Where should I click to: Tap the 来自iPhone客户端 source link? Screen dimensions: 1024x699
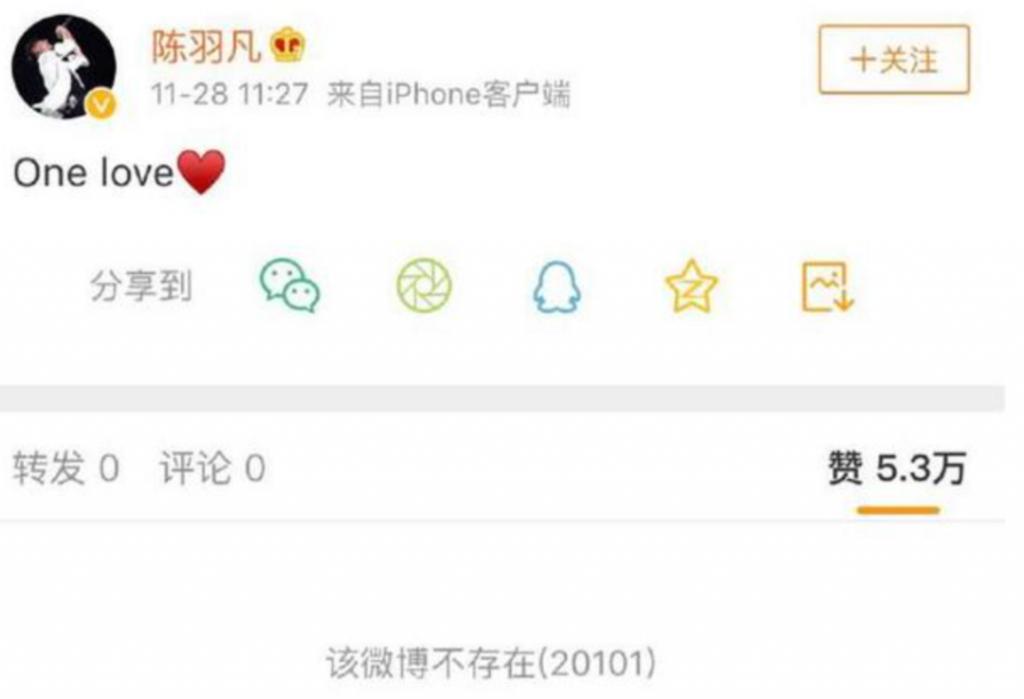click(x=449, y=94)
